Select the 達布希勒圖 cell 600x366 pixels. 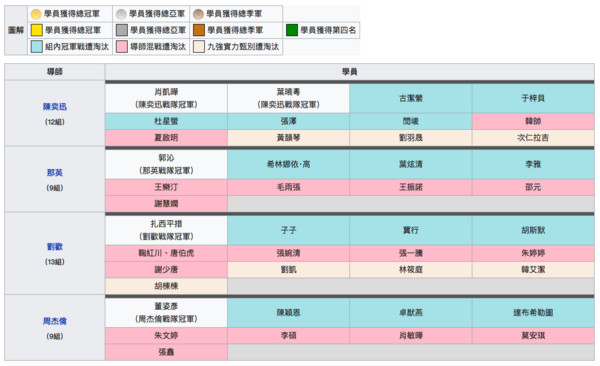[533, 313]
